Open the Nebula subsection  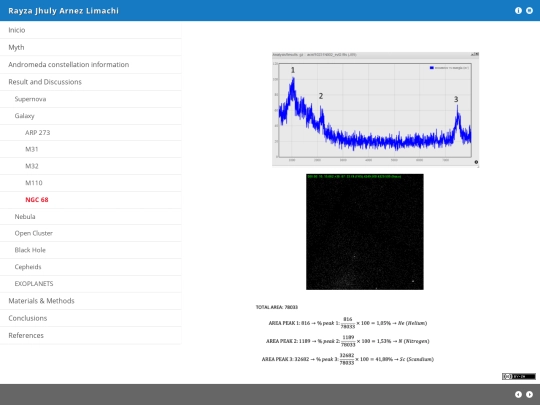[x=91, y=217]
